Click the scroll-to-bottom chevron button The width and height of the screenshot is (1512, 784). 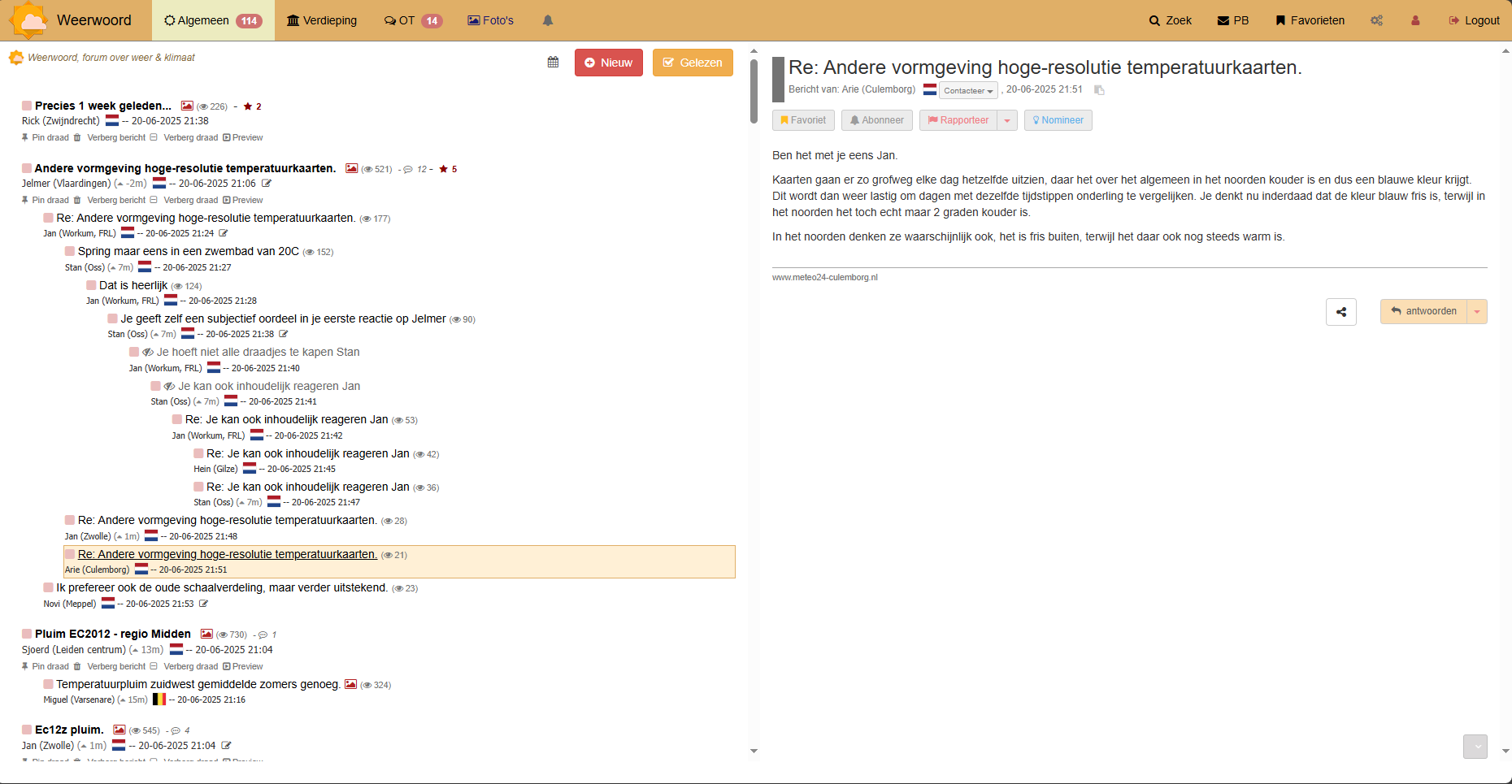pos(1475,747)
